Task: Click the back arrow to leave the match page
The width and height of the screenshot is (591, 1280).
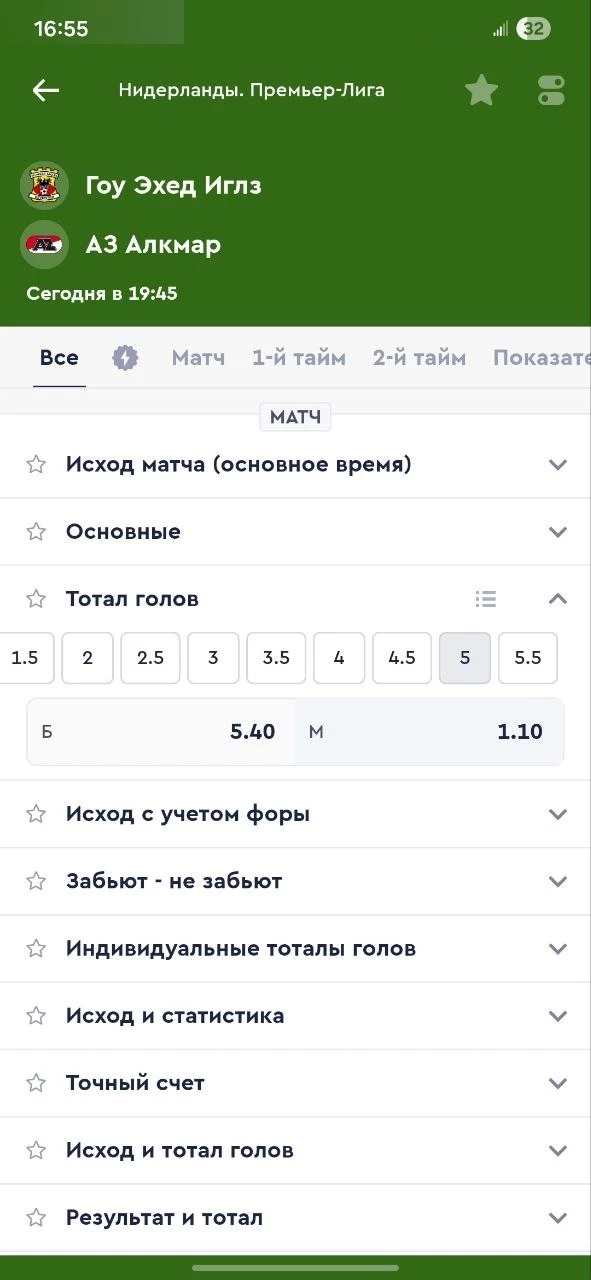Action: coord(45,90)
